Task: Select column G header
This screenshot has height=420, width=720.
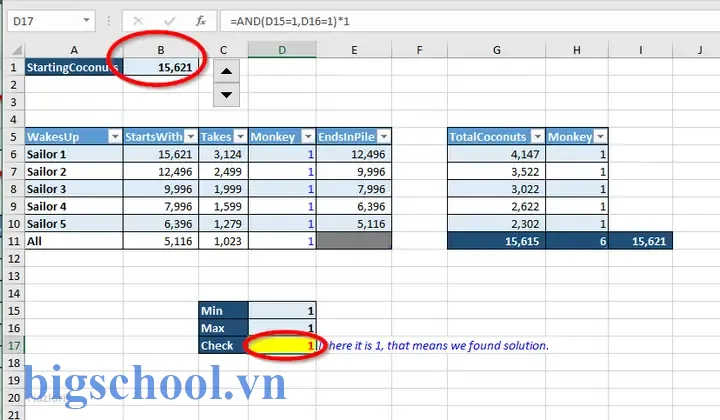Action: point(496,50)
